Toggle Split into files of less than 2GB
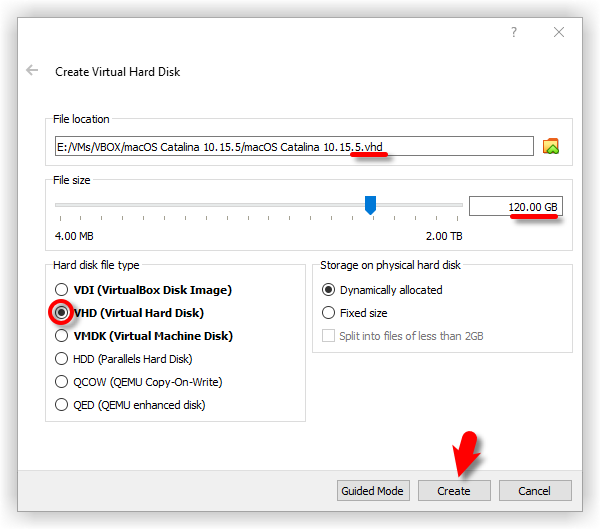The width and height of the screenshot is (601, 530). [329, 336]
